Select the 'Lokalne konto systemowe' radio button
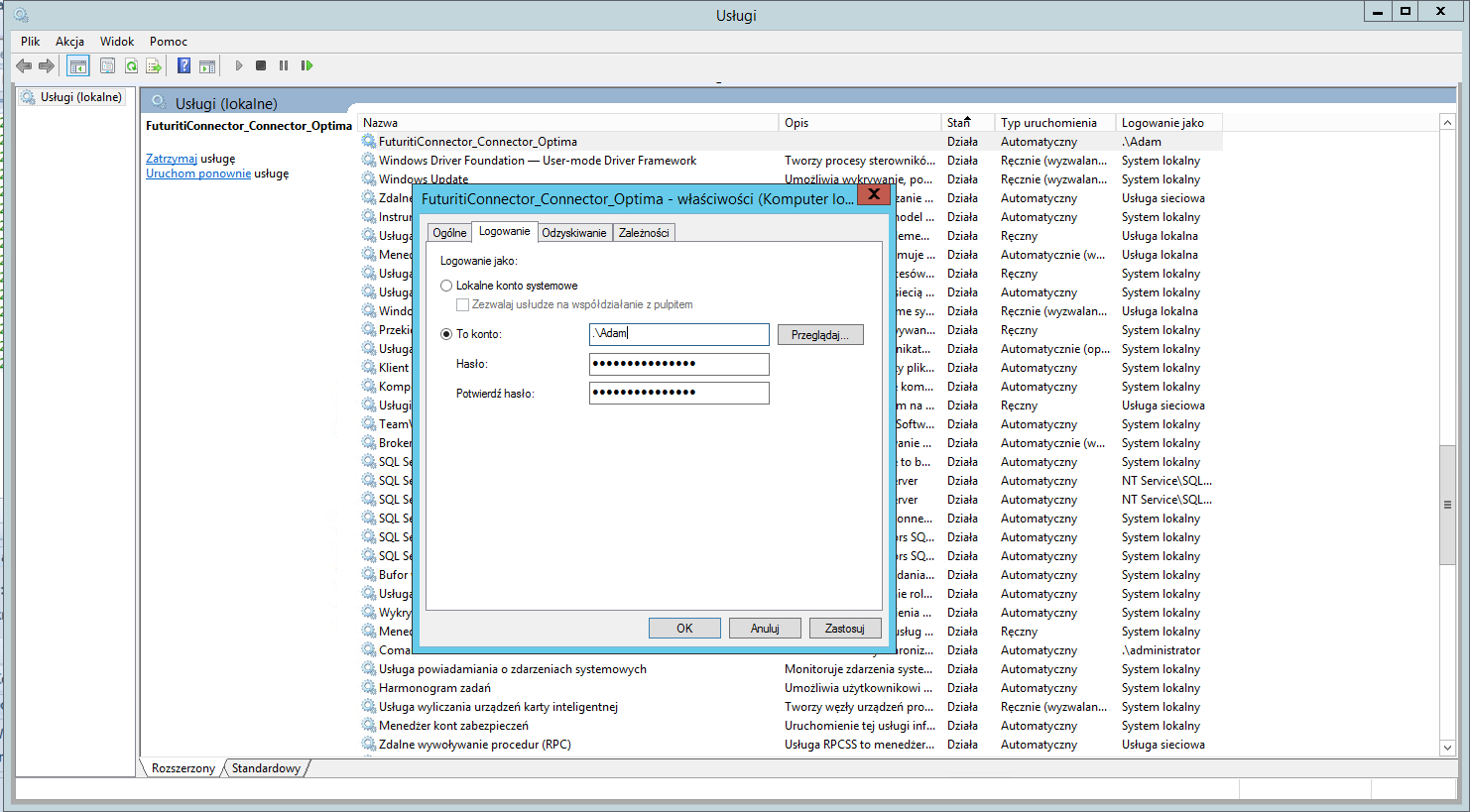 click(446, 286)
